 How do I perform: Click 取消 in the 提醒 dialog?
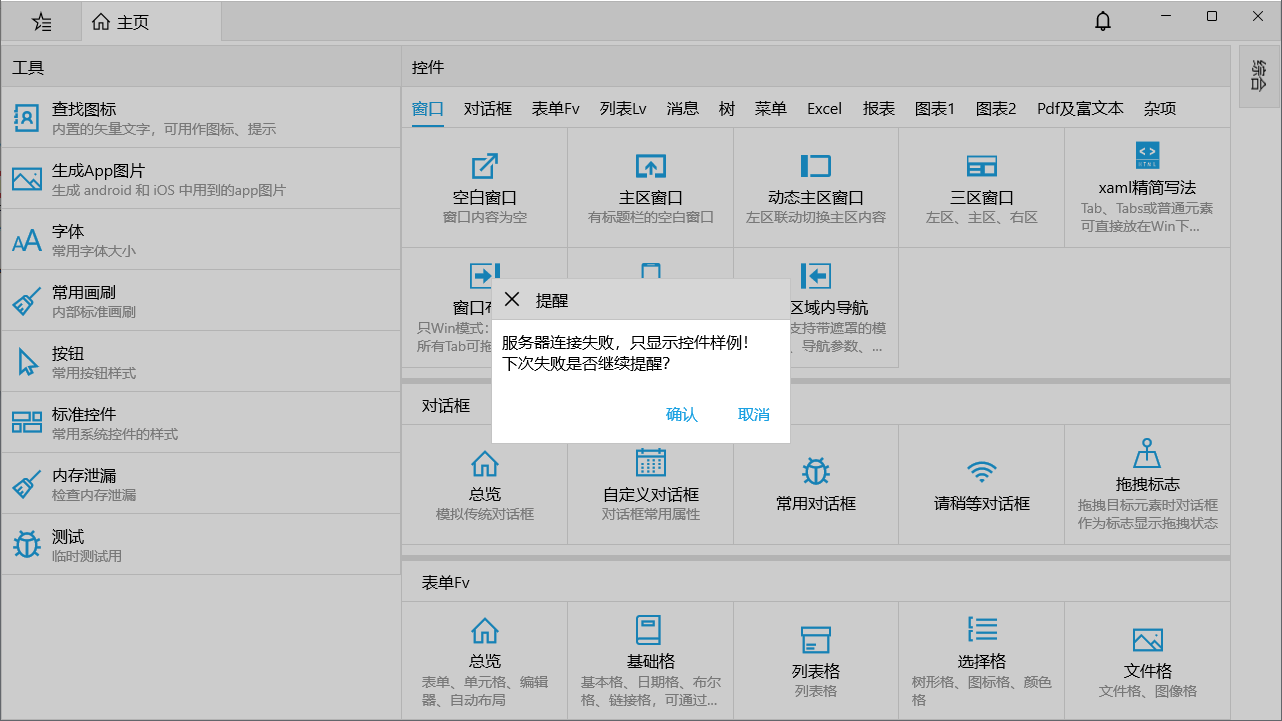[753, 415]
